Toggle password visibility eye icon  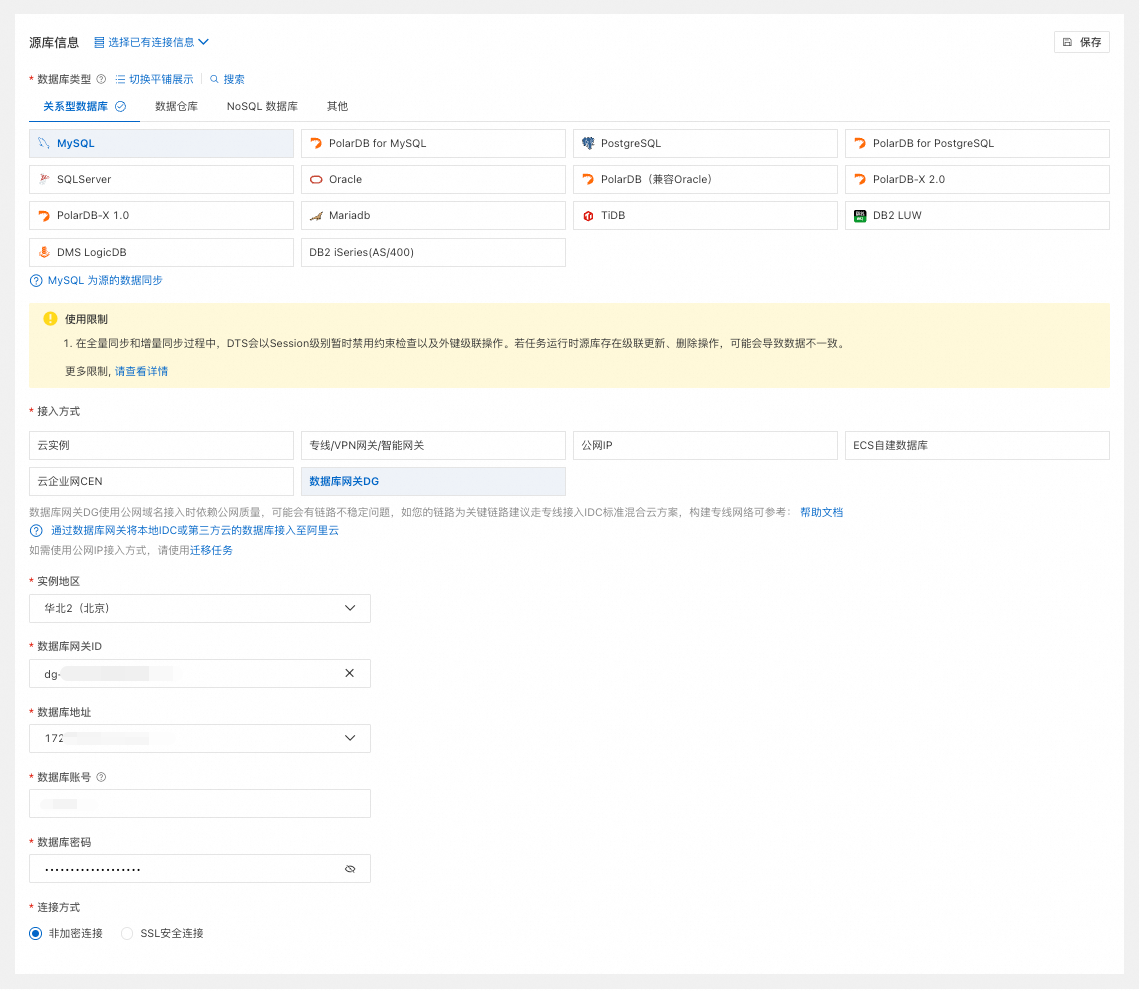pyautogui.click(x=350, y=869)
